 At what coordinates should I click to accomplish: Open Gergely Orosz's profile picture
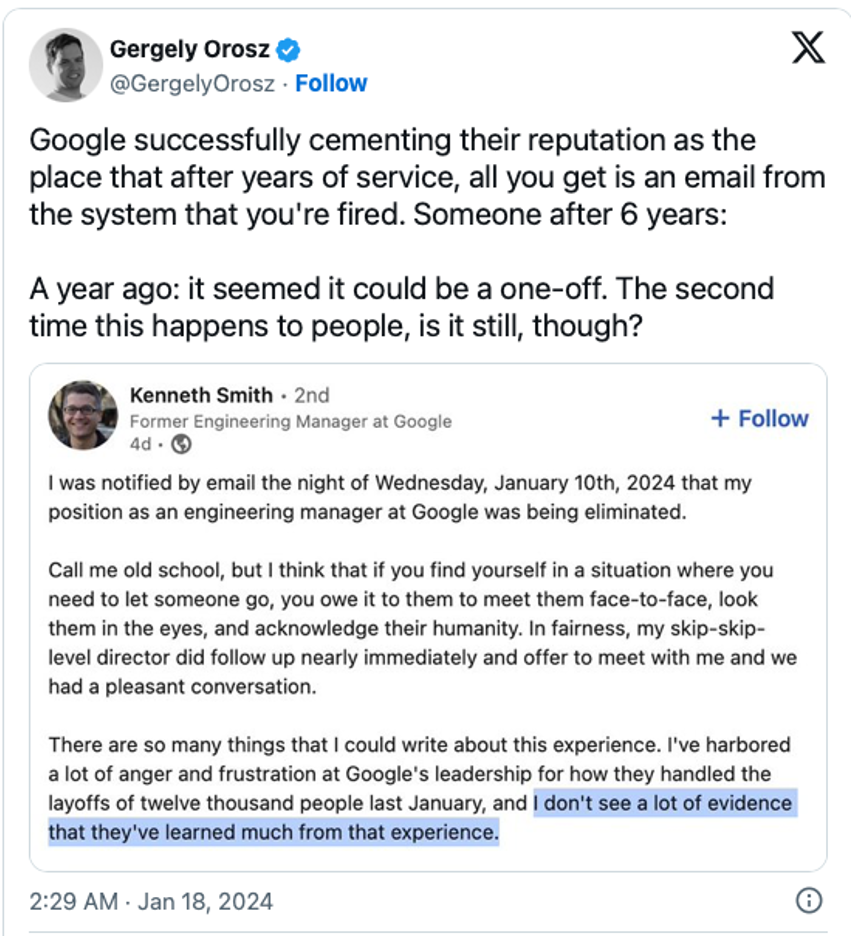coord(66,65)
